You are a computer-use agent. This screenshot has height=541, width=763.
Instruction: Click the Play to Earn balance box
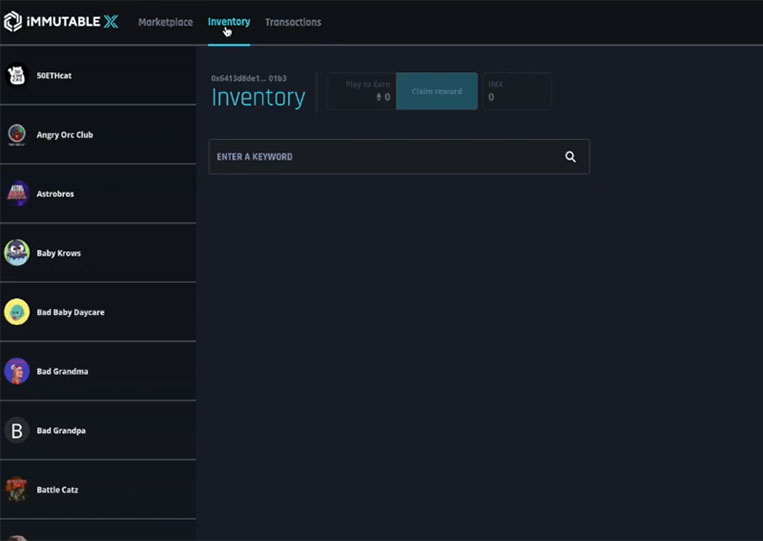[362, 91]
